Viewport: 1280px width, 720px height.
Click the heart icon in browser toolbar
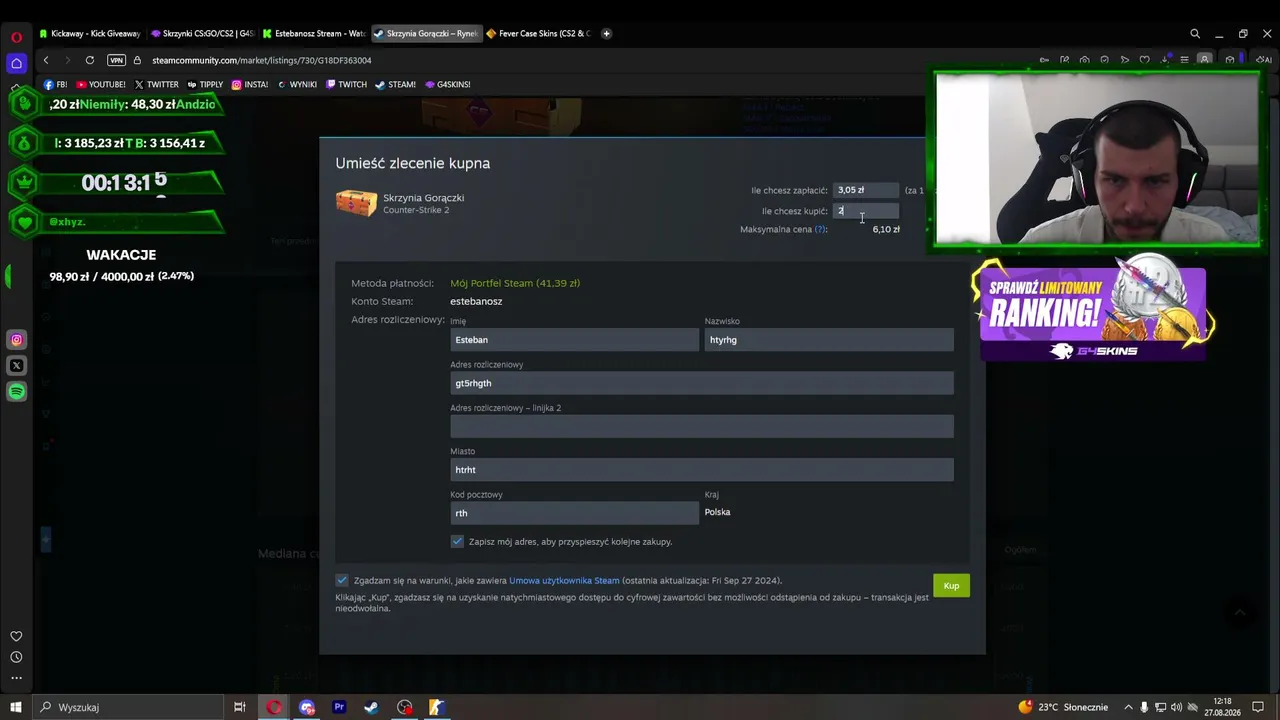click(x=1144, y=60)
